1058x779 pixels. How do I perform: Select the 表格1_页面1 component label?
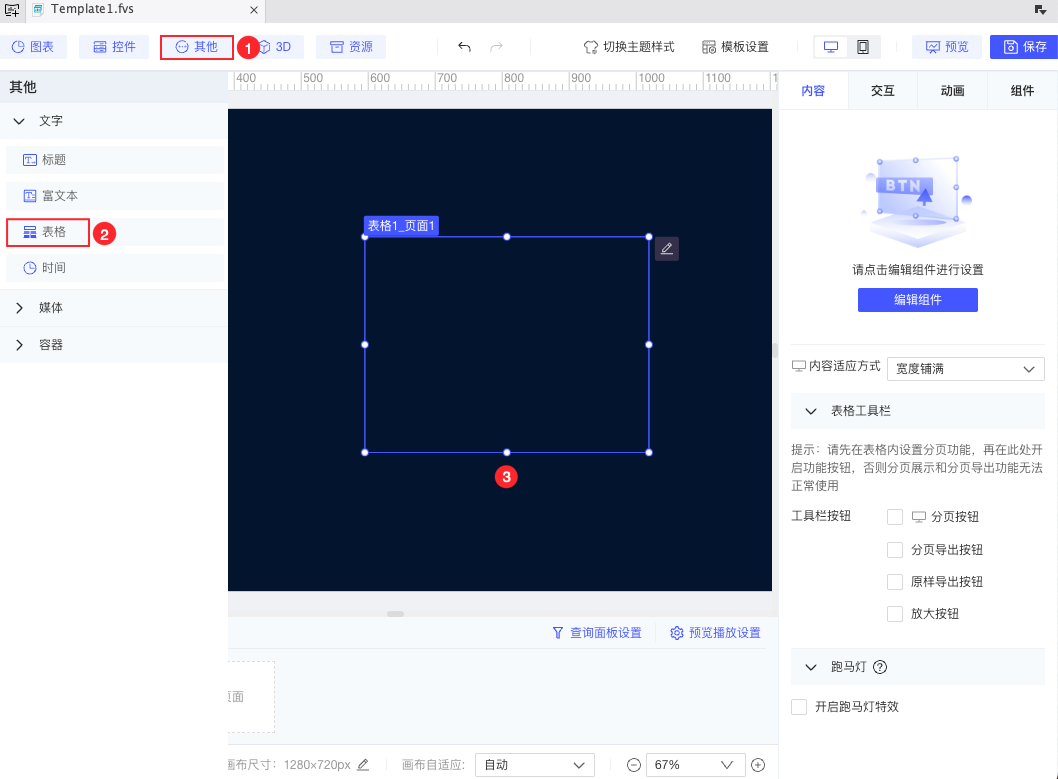401,225
